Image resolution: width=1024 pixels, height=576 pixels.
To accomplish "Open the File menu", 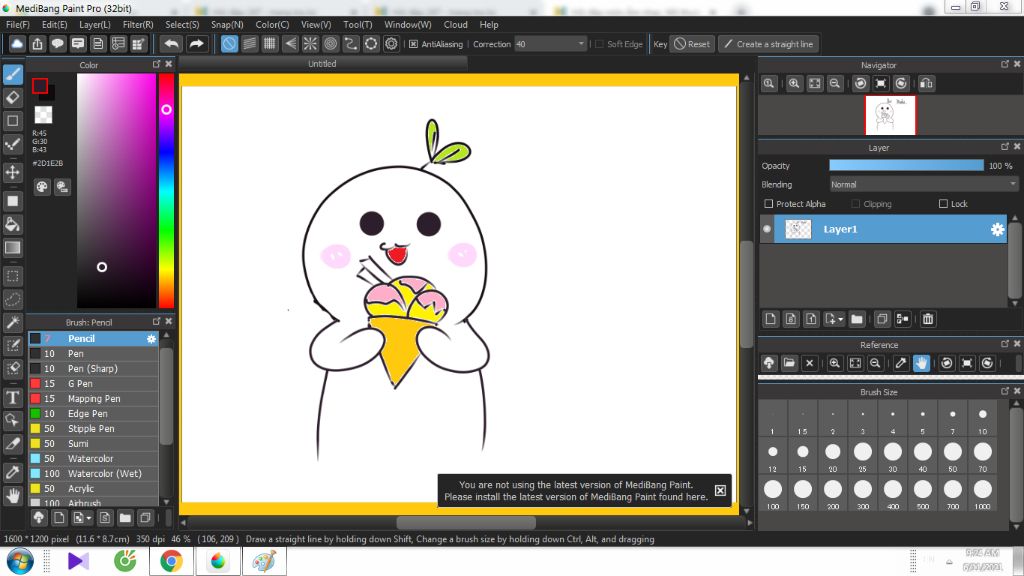I will pyautogui.click(x=18, y=24).
